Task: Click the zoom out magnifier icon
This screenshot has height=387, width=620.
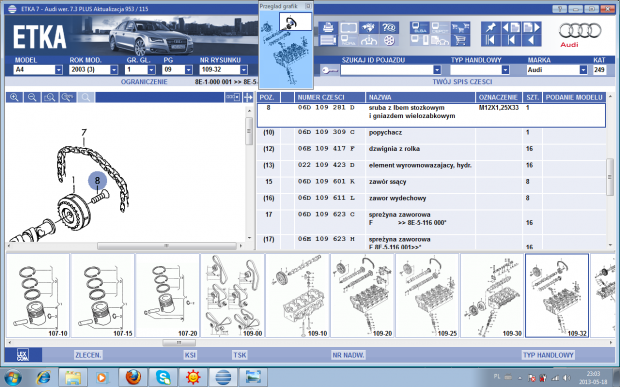Action: (x=32, y=97)
